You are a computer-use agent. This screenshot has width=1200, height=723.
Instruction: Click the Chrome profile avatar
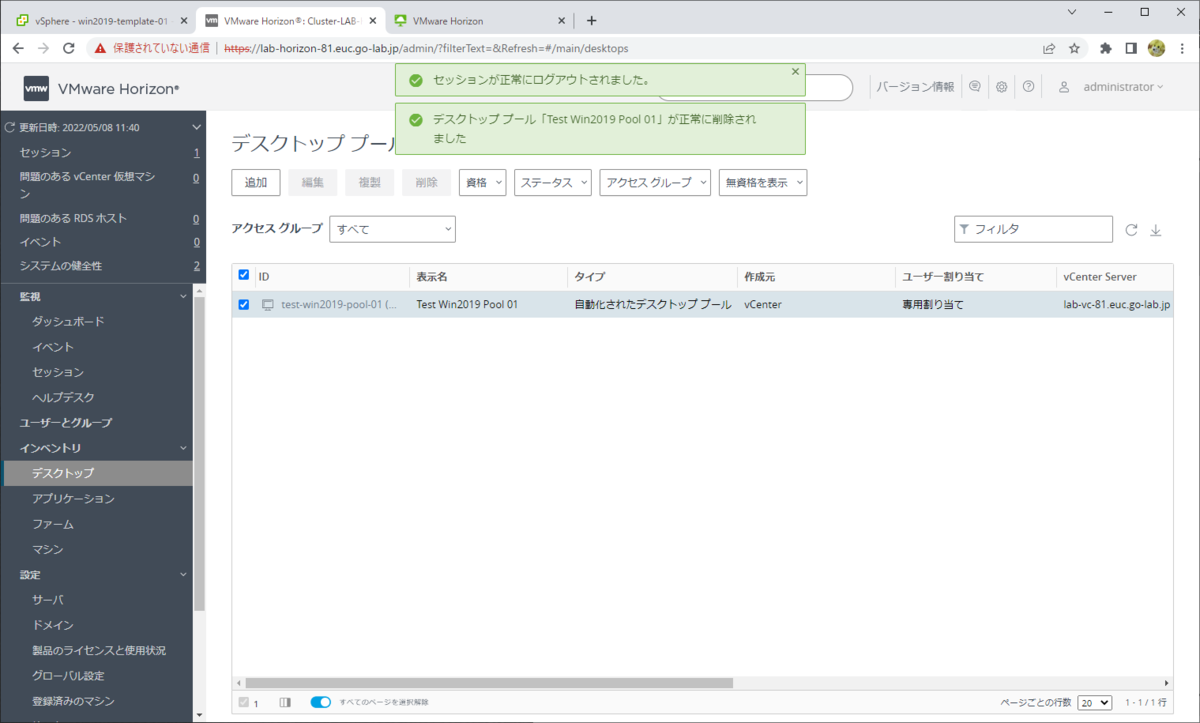[1157, 48]
